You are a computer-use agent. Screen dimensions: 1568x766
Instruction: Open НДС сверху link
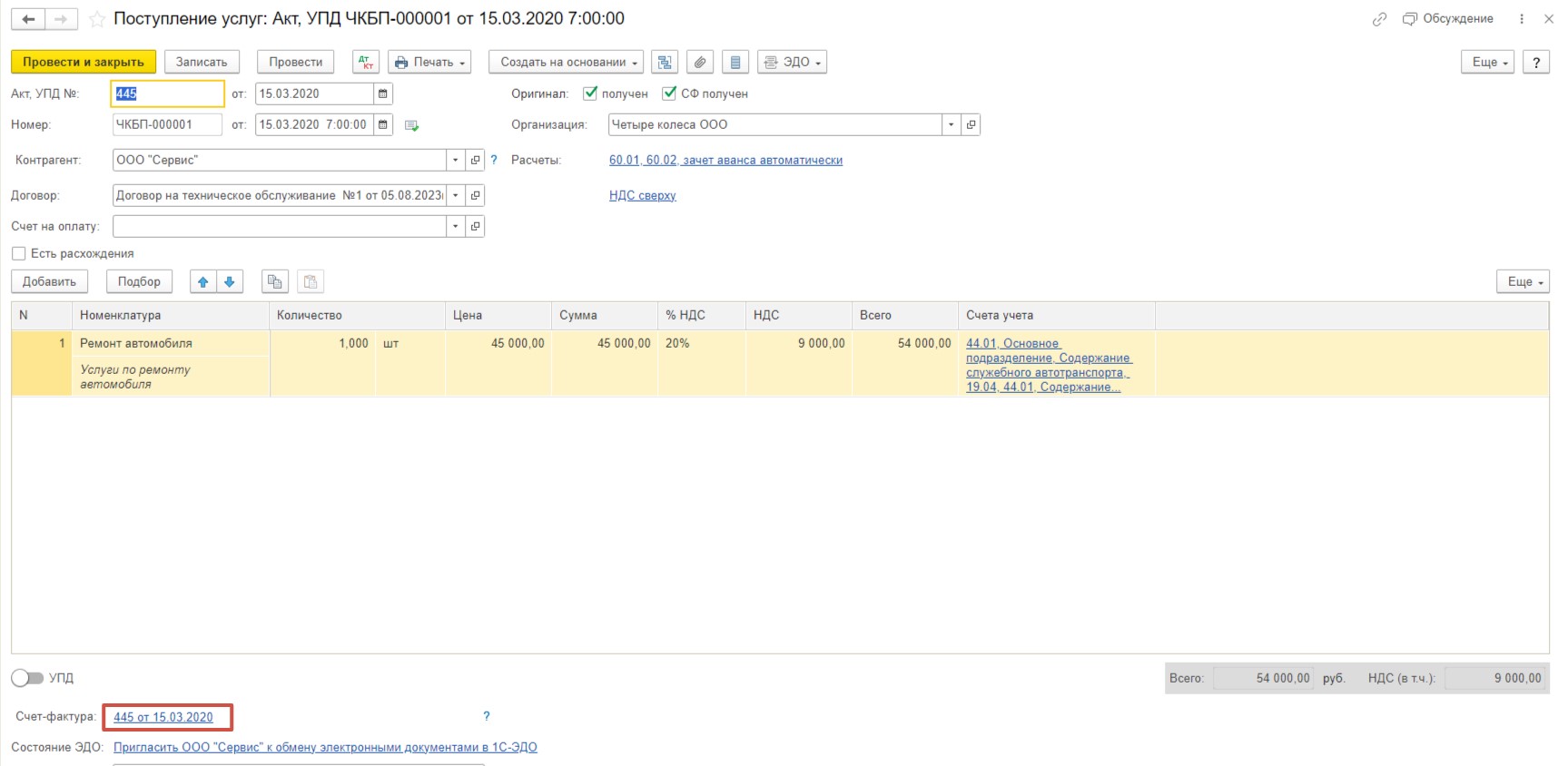(x=643, y=195)
